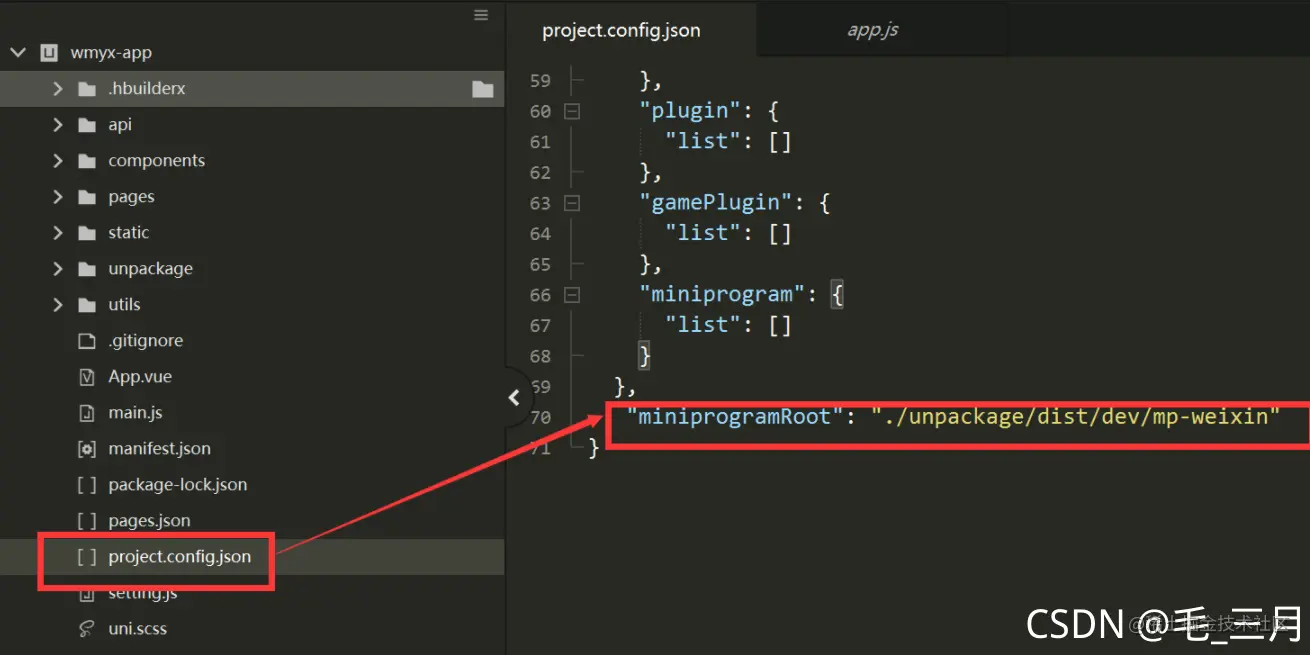
Task: Open the sidebar hamburger menu icon
Action: (x=481, y=15)
